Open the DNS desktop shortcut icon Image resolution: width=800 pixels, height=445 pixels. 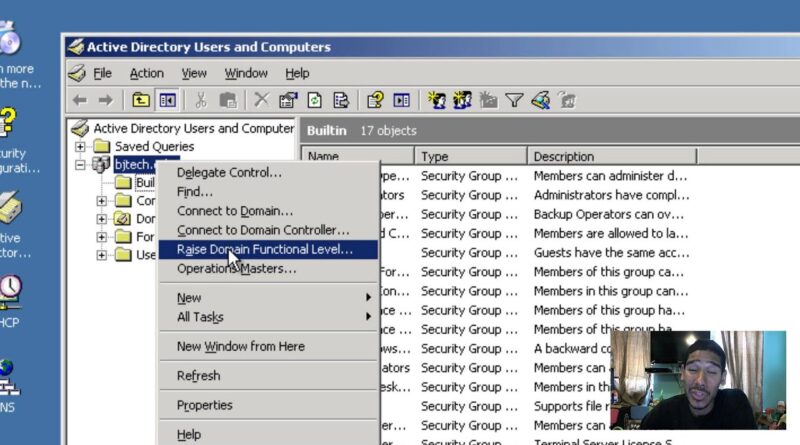pos(9,379)
